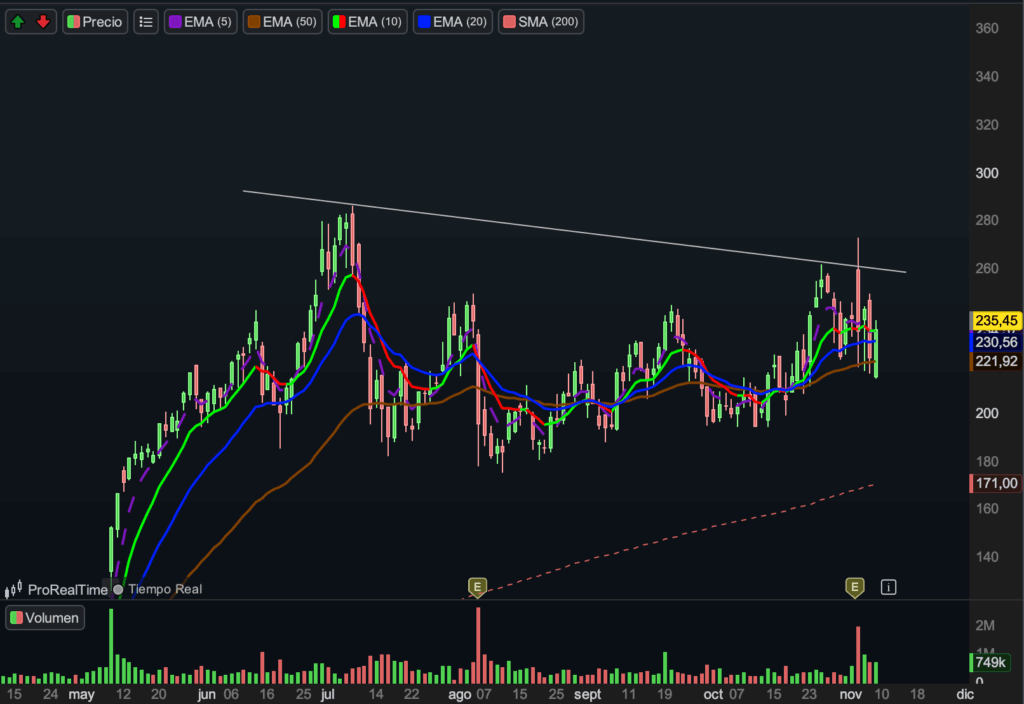
Task: Click the blue EMA (20) color swatch
Action: [x=425, y=22]
